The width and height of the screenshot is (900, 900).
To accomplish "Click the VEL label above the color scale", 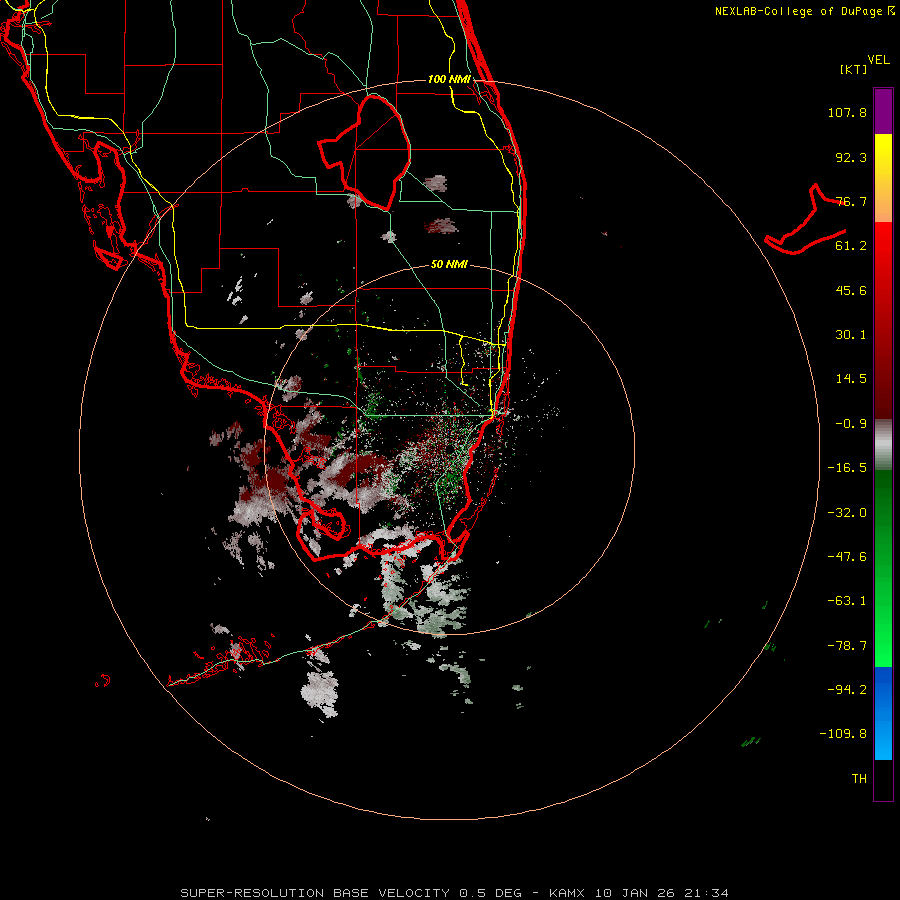I will pos(878,60).
